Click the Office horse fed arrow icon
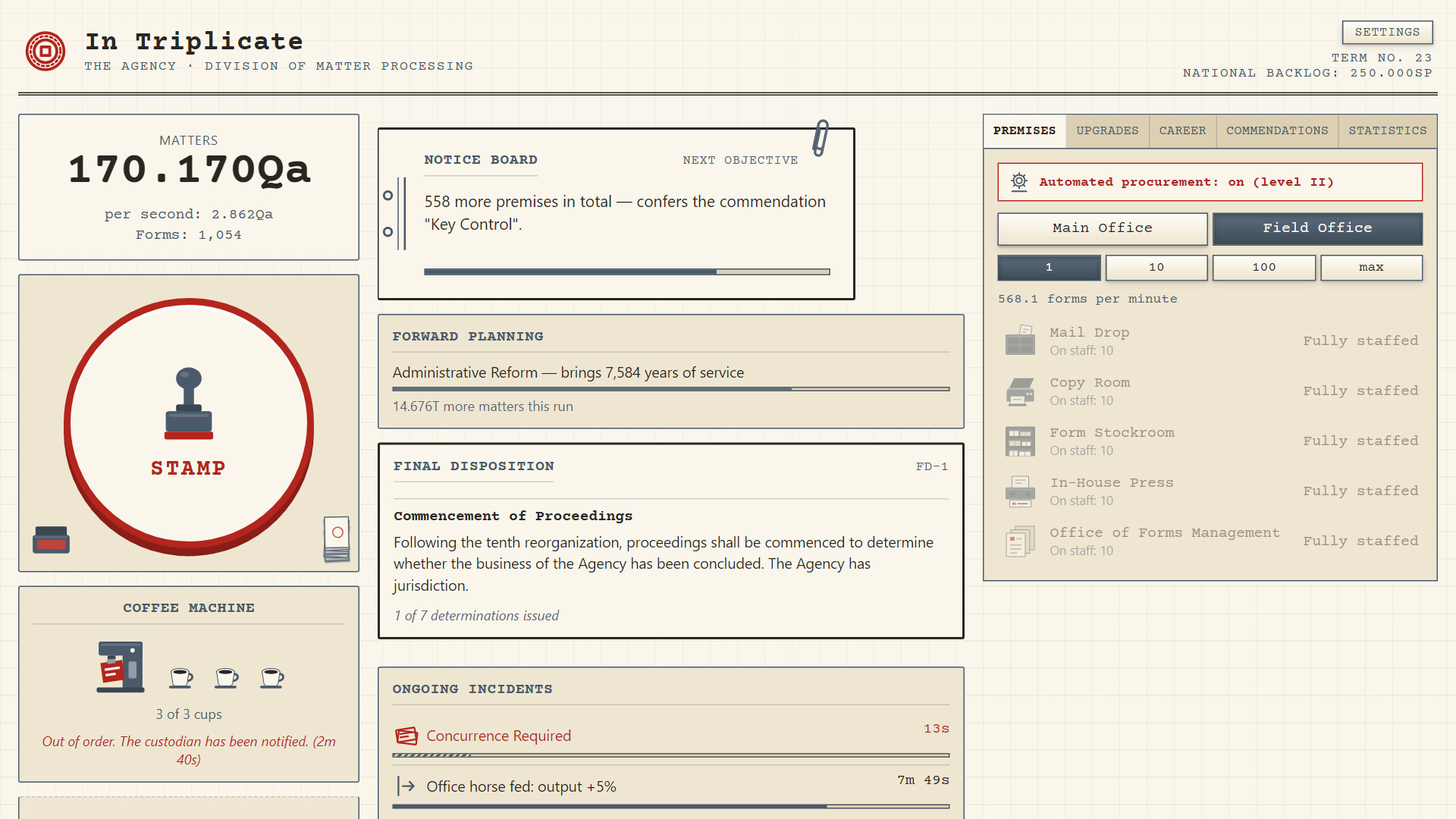Image resolution: width=1456 pixels, height=819 pixels. (406, 786)
